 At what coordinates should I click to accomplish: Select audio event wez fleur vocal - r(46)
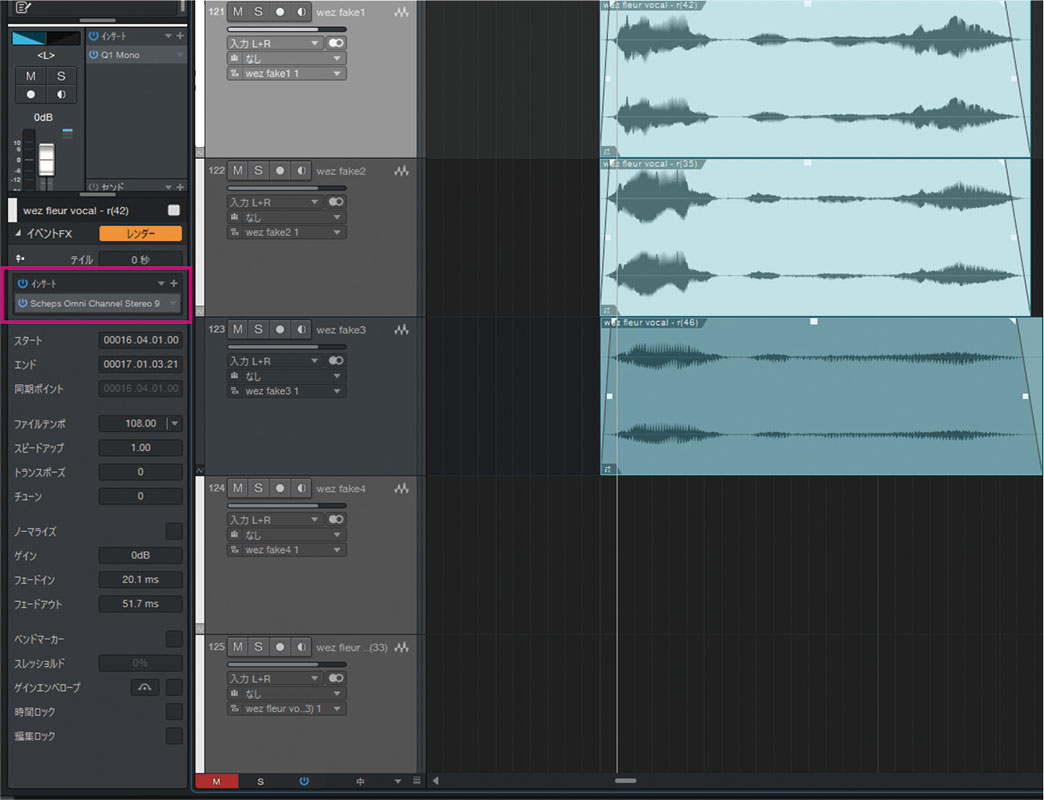point(821,396)
